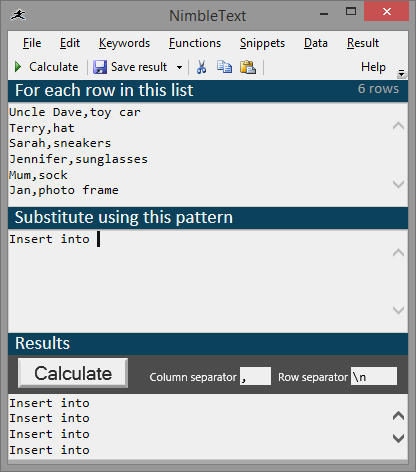This screenshot has height=472, width=416.
Task: Expand the toolbar overflow arrow
Action: pyautogui.click(x=401, y=73)
